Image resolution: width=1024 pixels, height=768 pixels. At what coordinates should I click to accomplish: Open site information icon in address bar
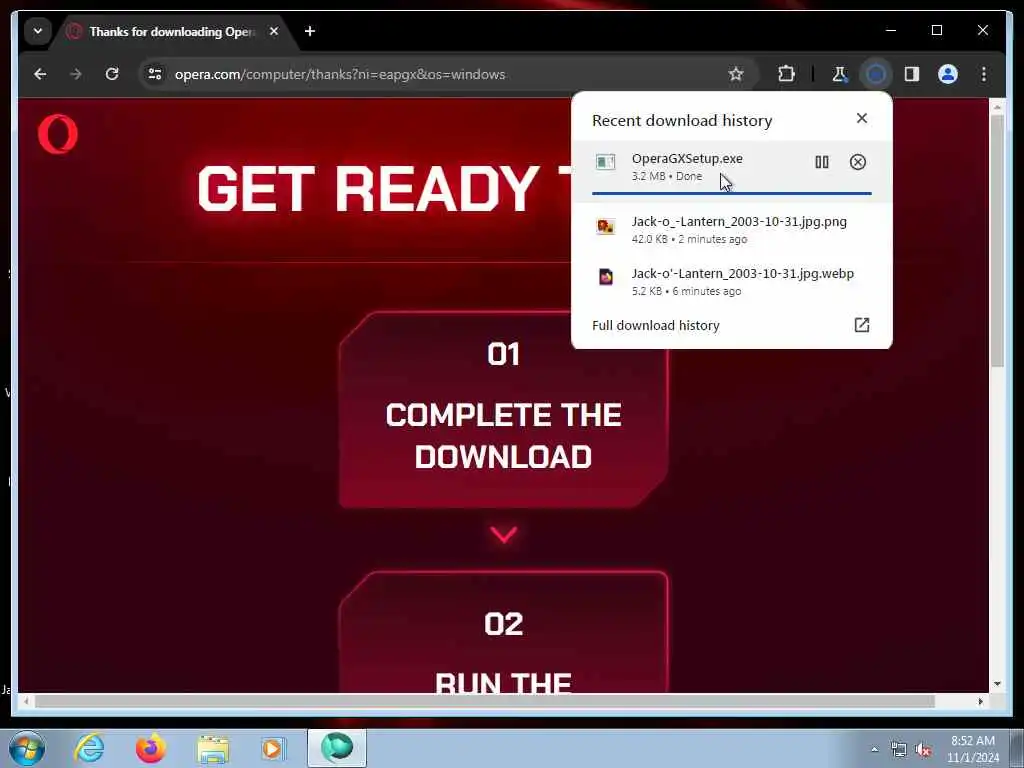click(155, 74)
